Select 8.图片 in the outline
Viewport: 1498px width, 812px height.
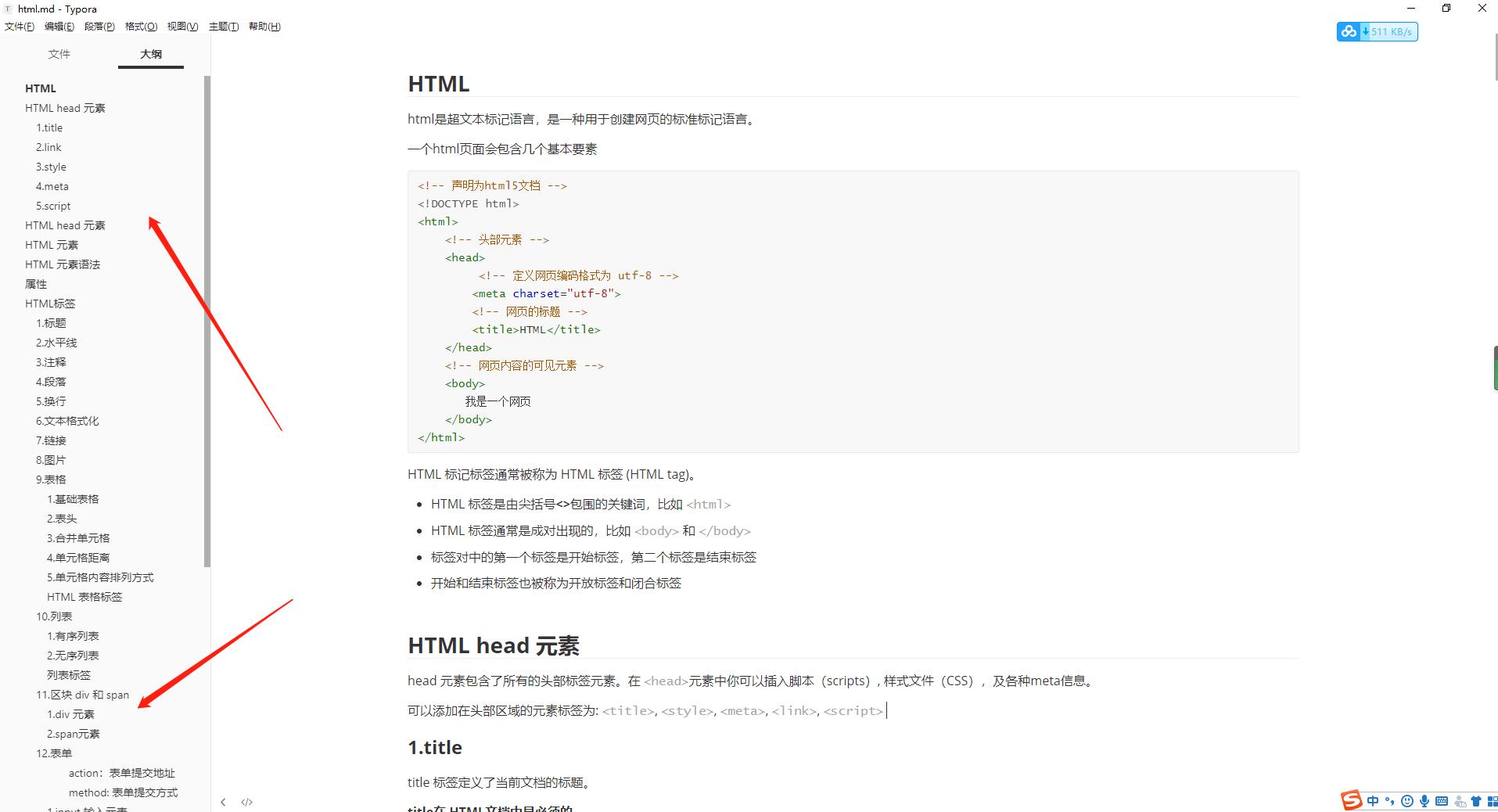[51, 460]
